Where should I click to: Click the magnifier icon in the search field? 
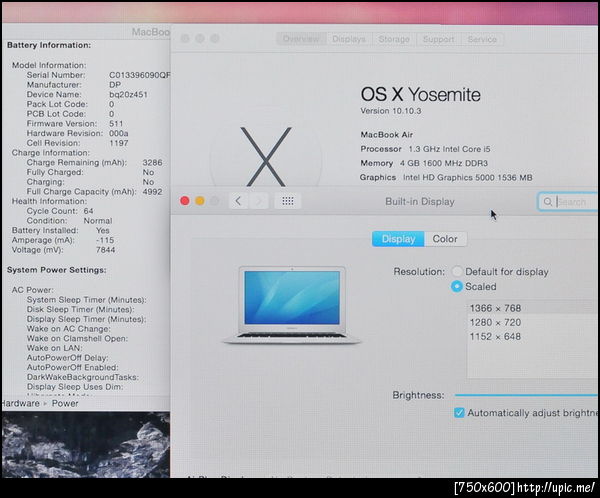point(548,201)
